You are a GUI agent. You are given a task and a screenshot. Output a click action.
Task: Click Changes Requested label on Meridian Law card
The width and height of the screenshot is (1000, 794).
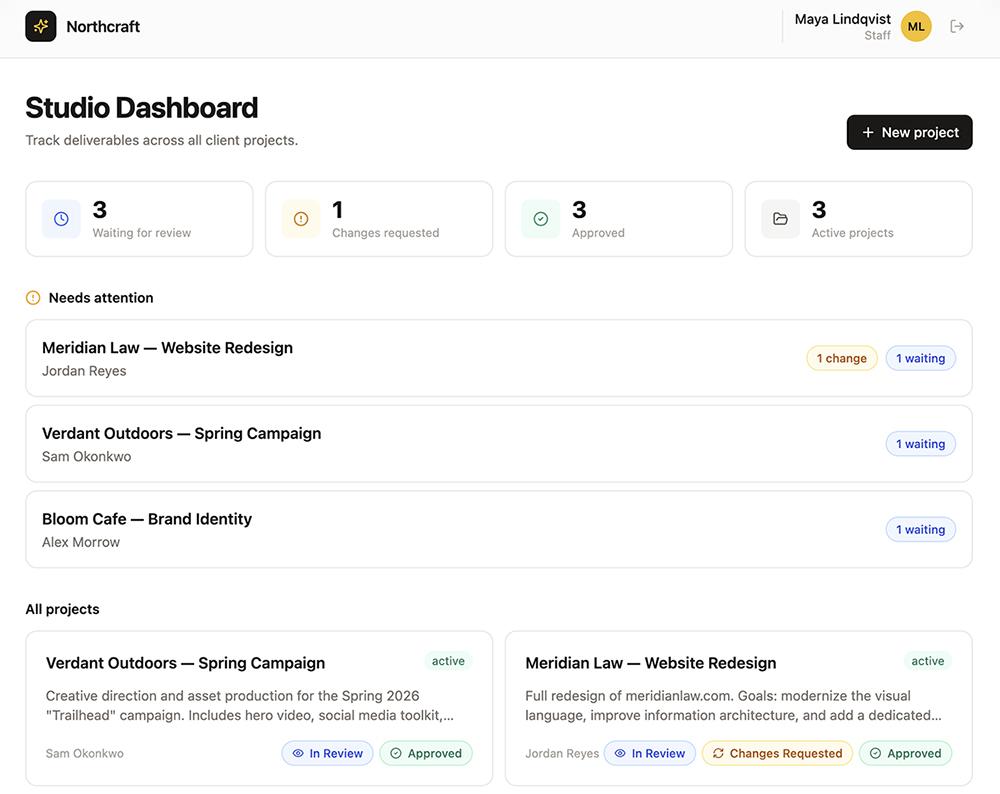coord(777,753)
